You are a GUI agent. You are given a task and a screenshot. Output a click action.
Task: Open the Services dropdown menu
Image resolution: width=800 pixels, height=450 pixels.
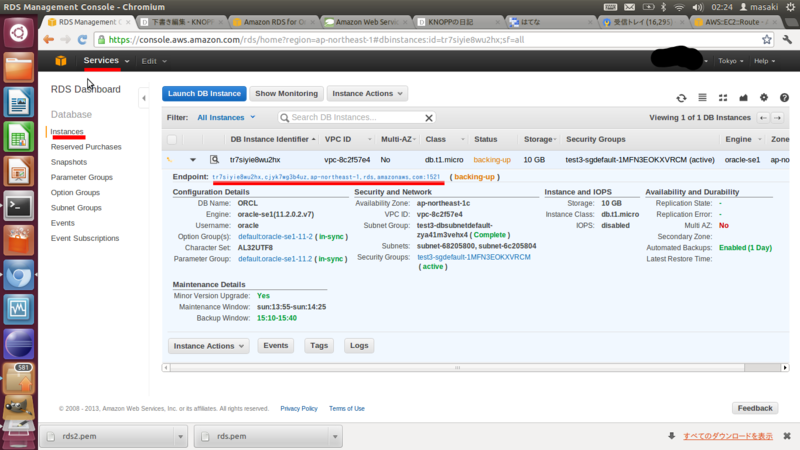pyautogui.click(x=106, y=61)
